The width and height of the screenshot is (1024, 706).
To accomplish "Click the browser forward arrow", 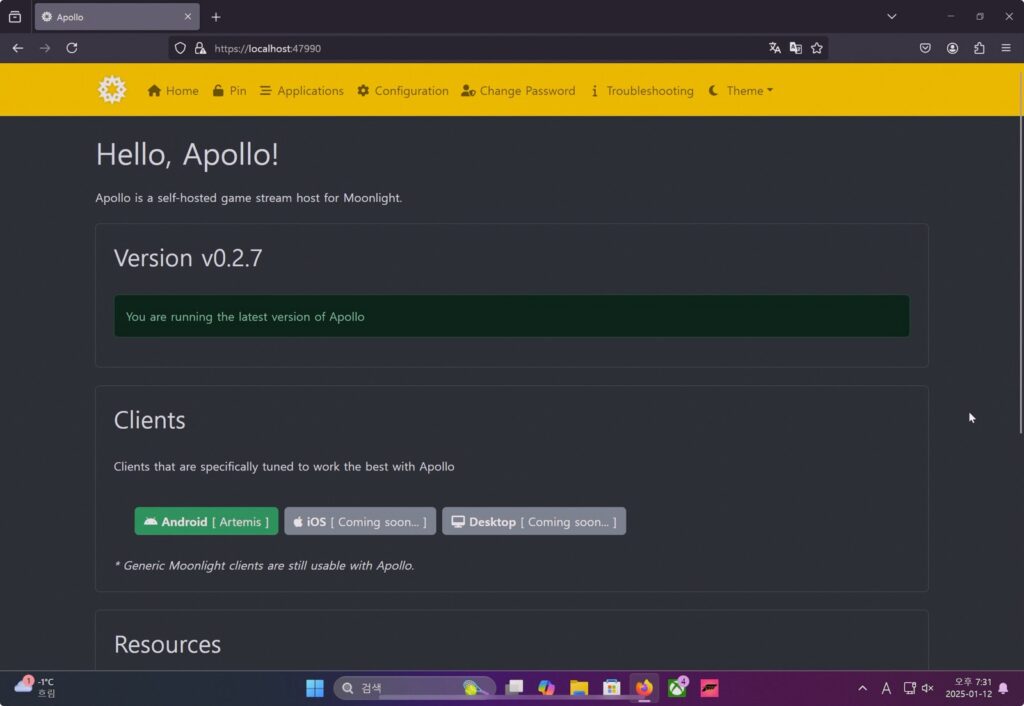I will coord(44,48).
